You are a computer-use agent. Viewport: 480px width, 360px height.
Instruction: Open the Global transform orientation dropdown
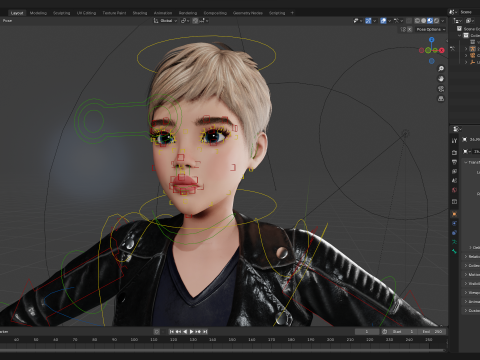tap(165, 21)
